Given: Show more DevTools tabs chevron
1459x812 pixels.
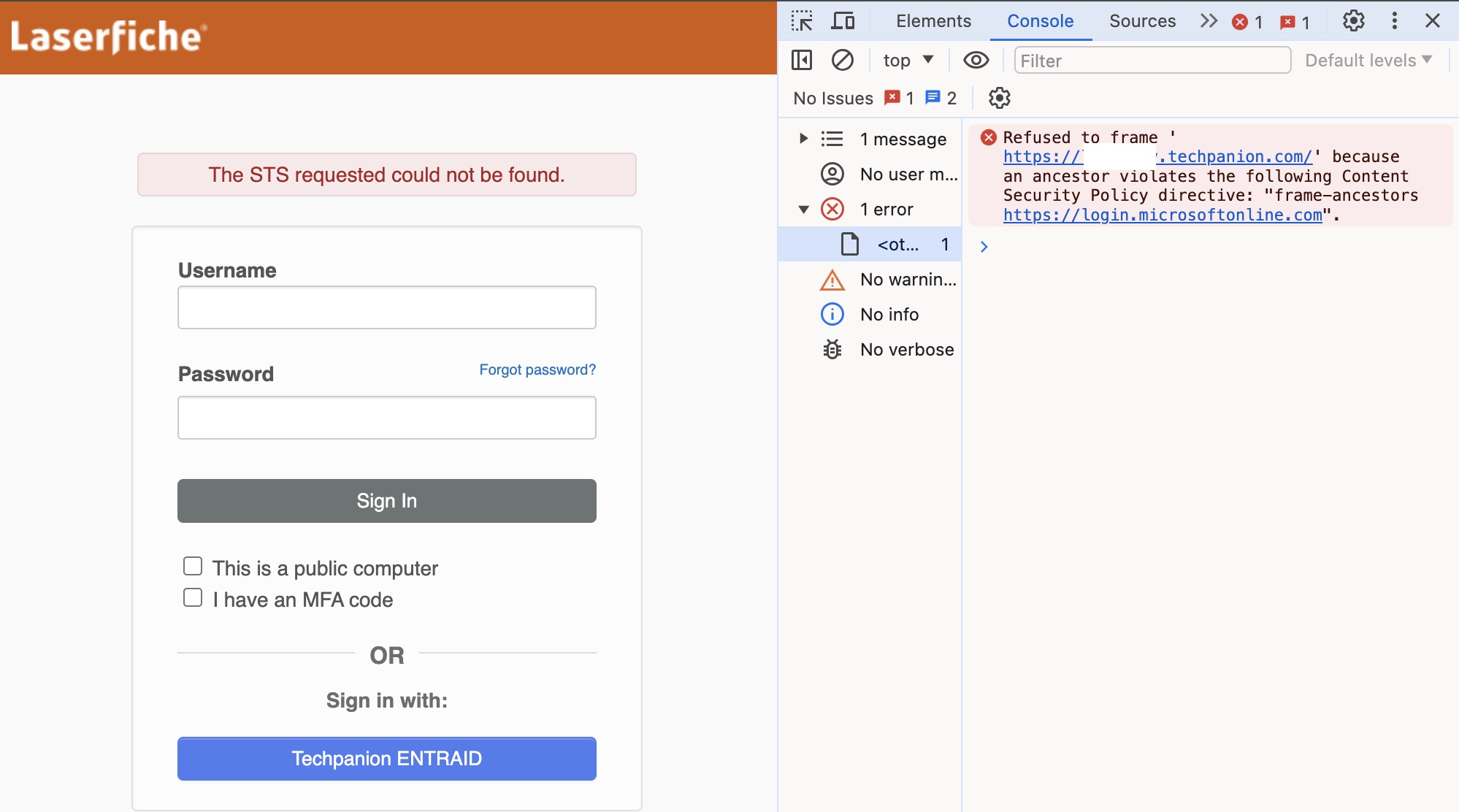Looking at the screenshot, I should [x=1209, y=20].
